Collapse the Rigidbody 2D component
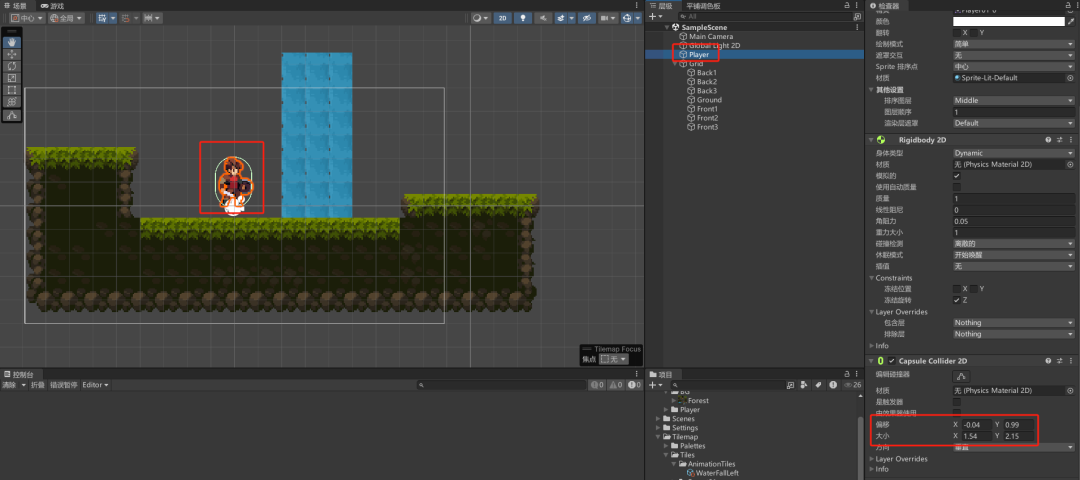This screenshot has width=1080, height=480. point(871,140)
